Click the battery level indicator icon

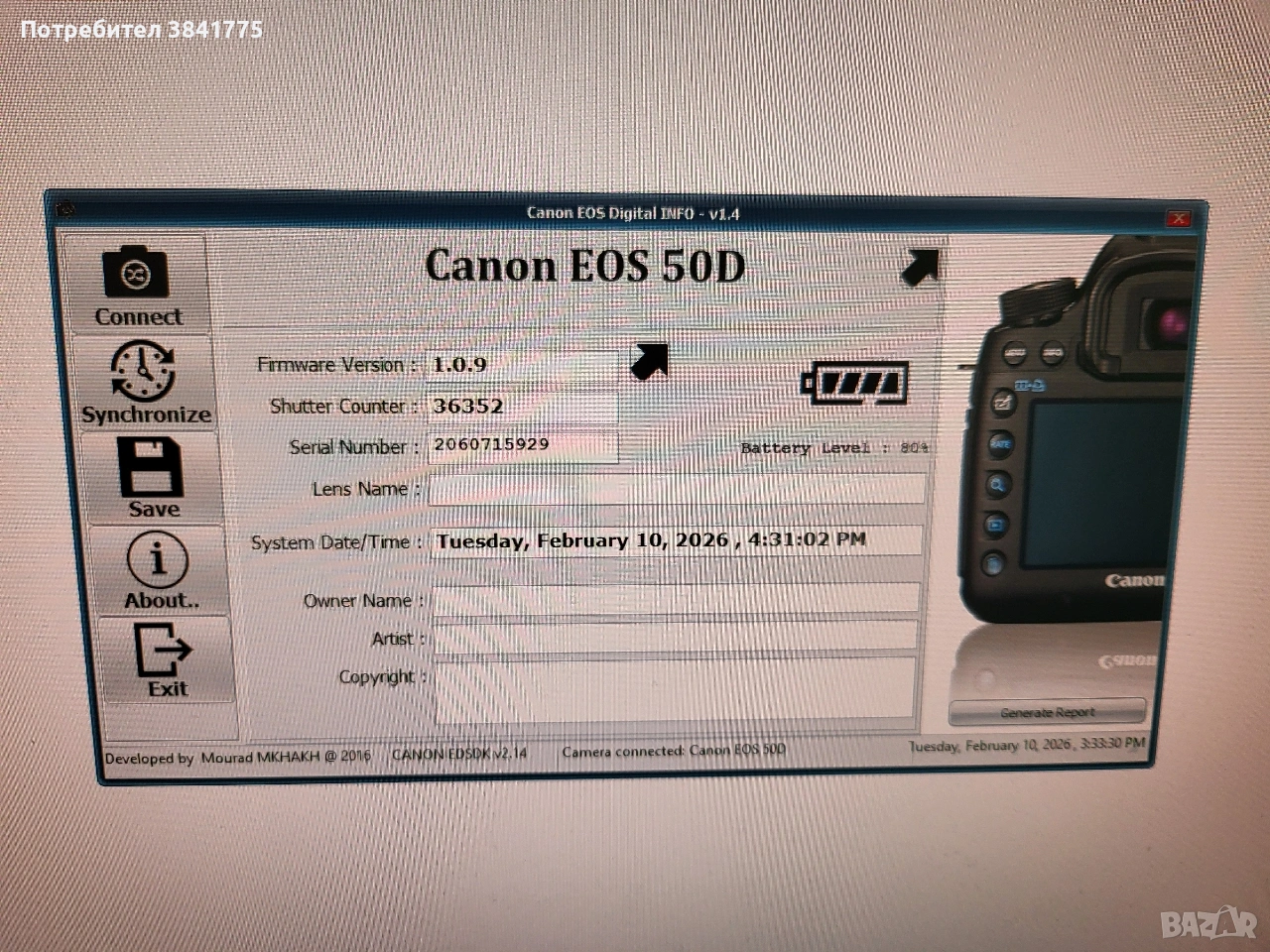point(855,383)
